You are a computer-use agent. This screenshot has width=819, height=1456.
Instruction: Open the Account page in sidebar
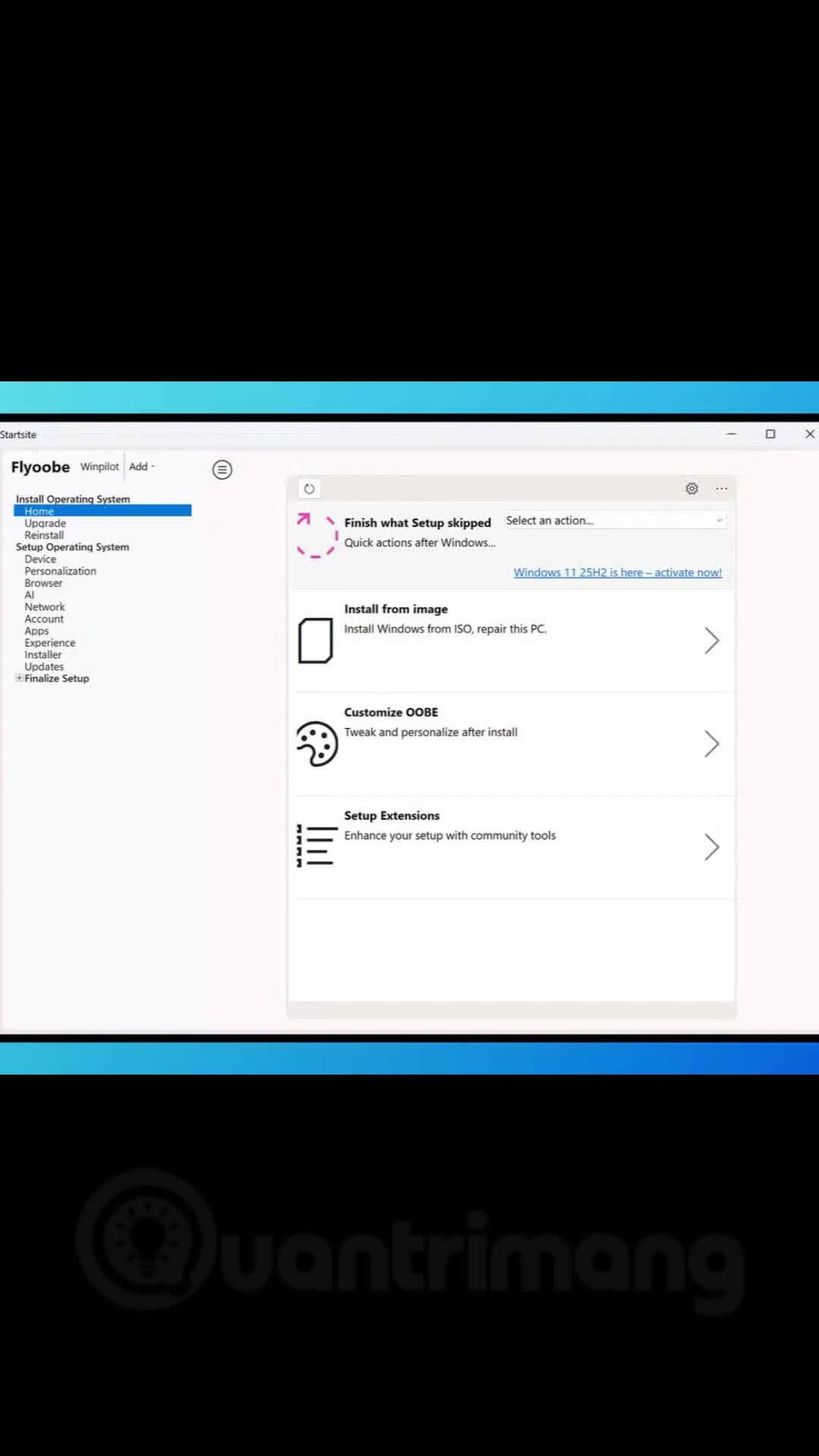(44, 619)
